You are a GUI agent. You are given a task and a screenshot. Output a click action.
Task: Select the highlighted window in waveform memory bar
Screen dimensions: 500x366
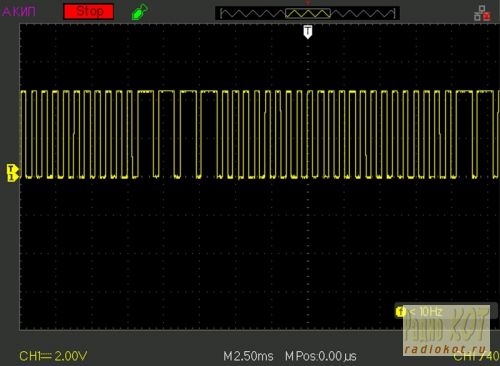click(308, 13)
